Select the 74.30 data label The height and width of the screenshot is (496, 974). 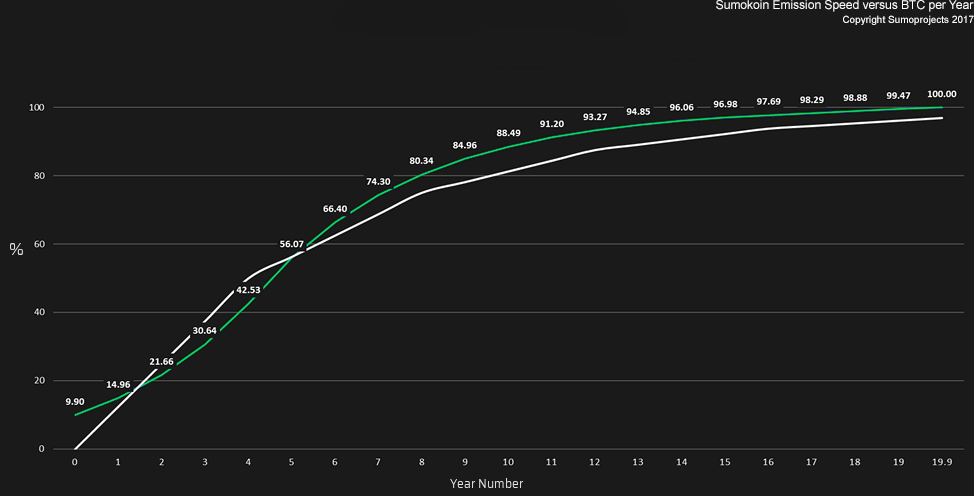pyautogui.click(x=378, y=182)
